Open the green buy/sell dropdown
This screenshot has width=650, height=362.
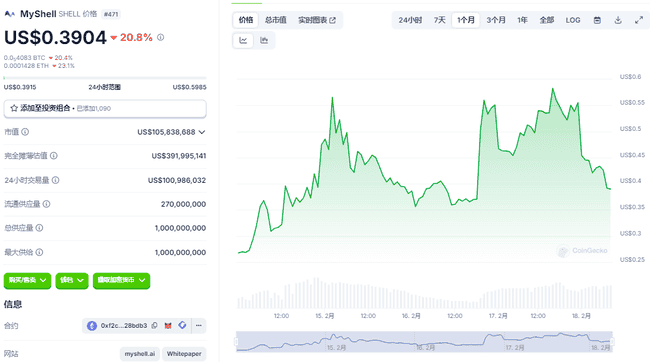click(x=27, y=280)
